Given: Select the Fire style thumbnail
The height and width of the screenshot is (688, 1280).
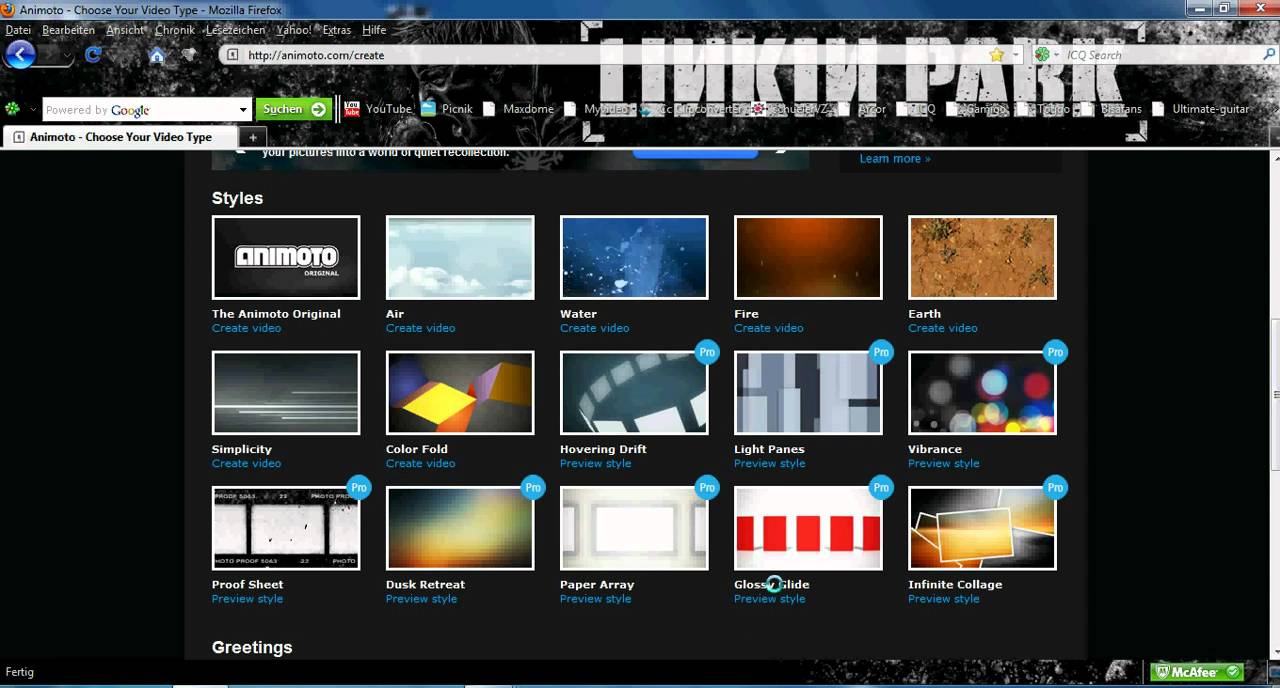Looking at the screenshot, I should pyautogui.click(x=808, y=257).
